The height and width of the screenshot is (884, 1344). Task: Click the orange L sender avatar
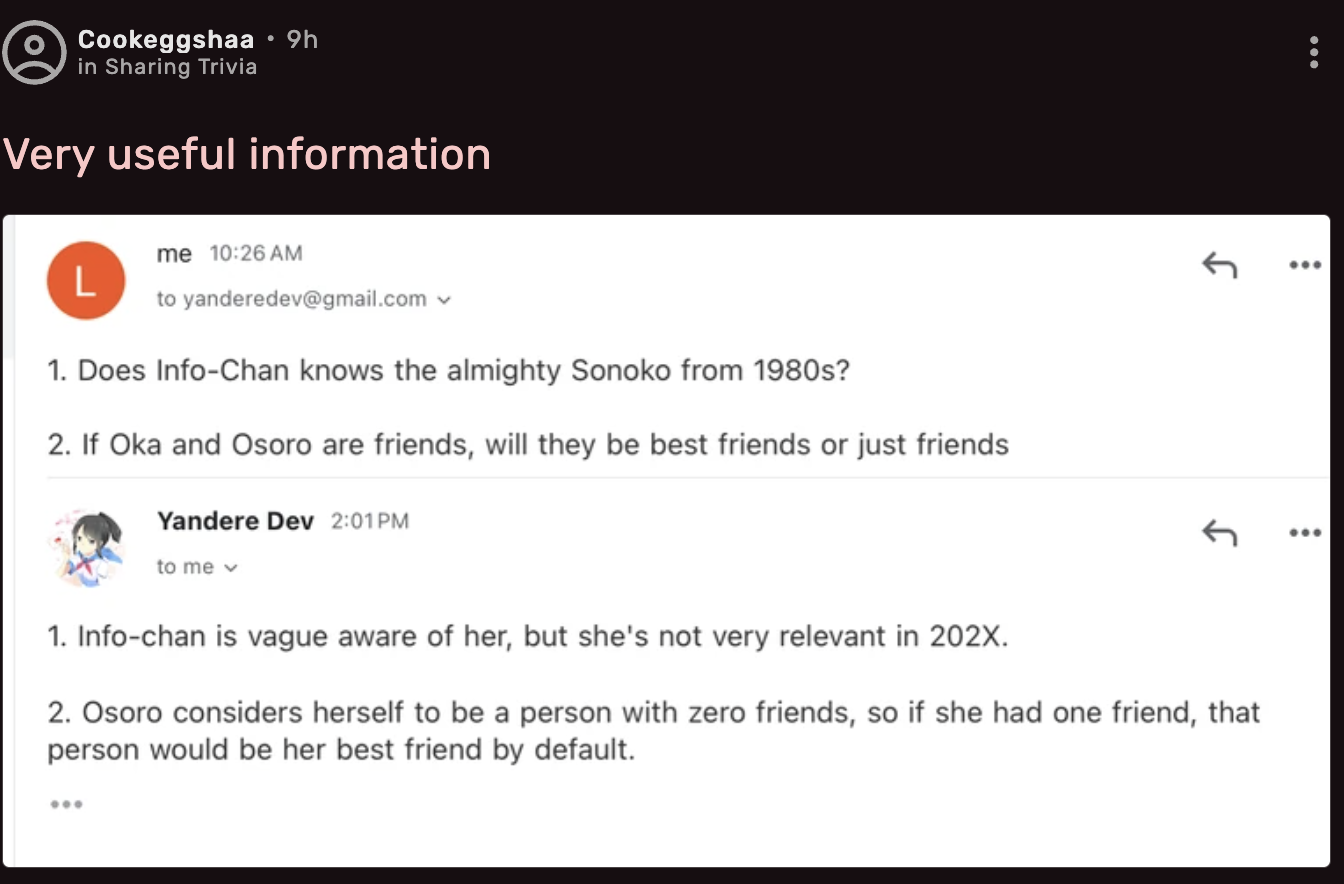coord(86,281)
